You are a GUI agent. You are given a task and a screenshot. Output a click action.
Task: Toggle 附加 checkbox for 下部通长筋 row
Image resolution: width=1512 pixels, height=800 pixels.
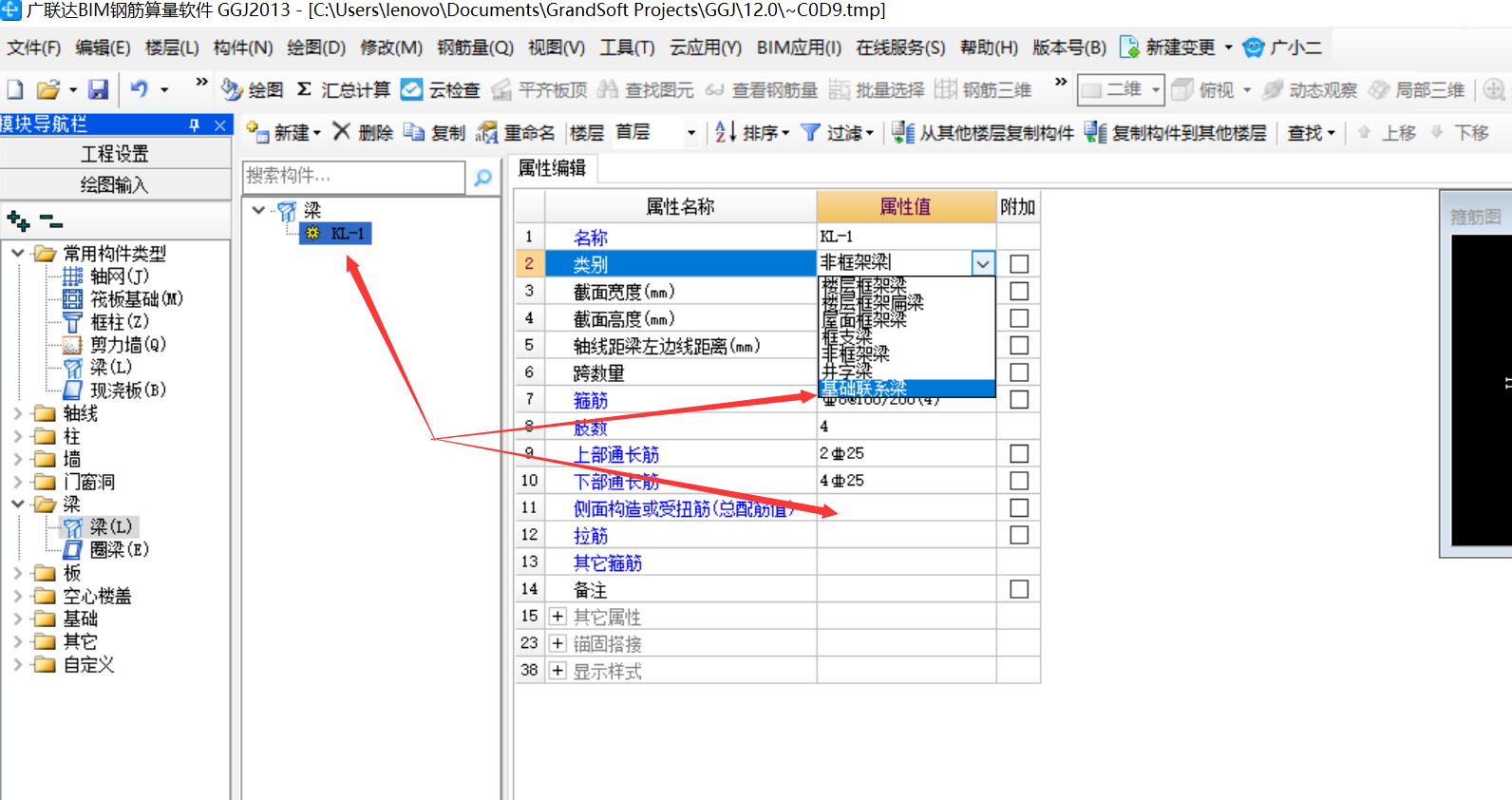click(1019, 481)
